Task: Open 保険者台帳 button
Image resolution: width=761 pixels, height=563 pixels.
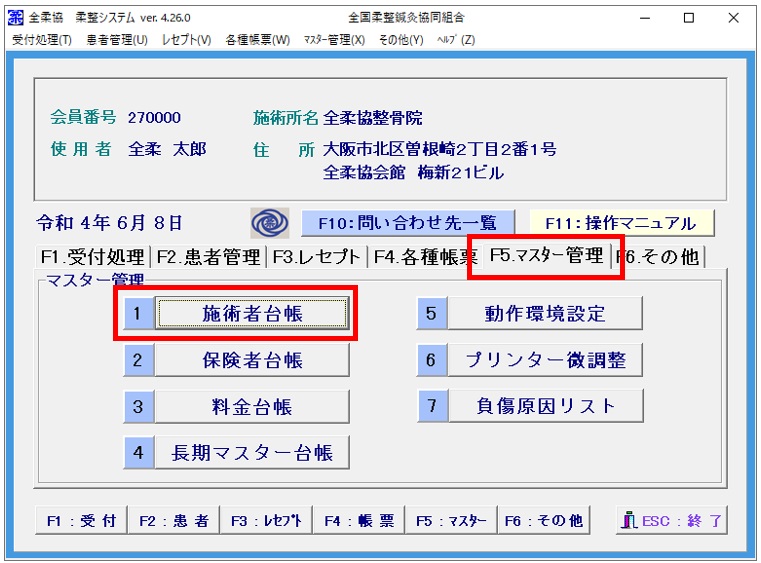Action: coord(252,360)
